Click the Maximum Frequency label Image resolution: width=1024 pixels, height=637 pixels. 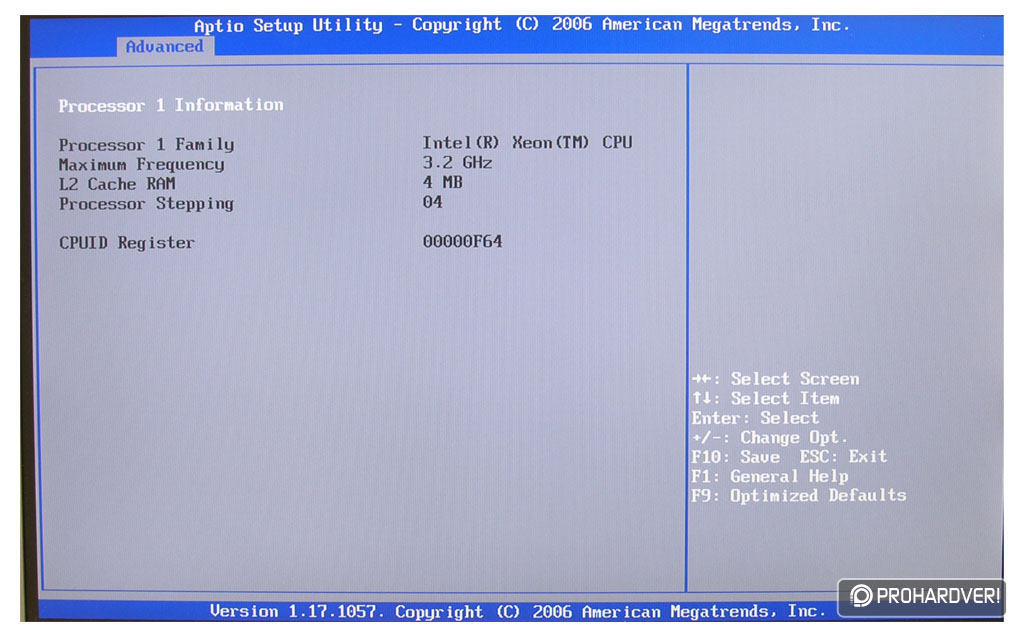coord(142,164)
